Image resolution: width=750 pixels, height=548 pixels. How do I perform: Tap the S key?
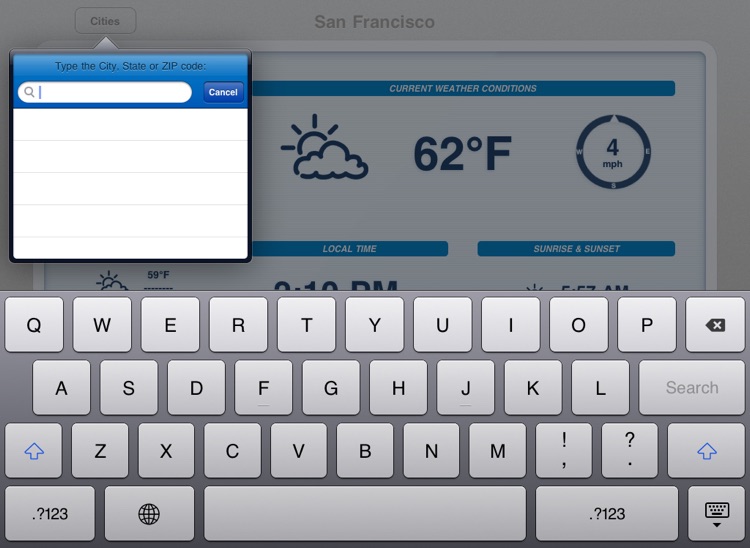click(x=129, y=387)
